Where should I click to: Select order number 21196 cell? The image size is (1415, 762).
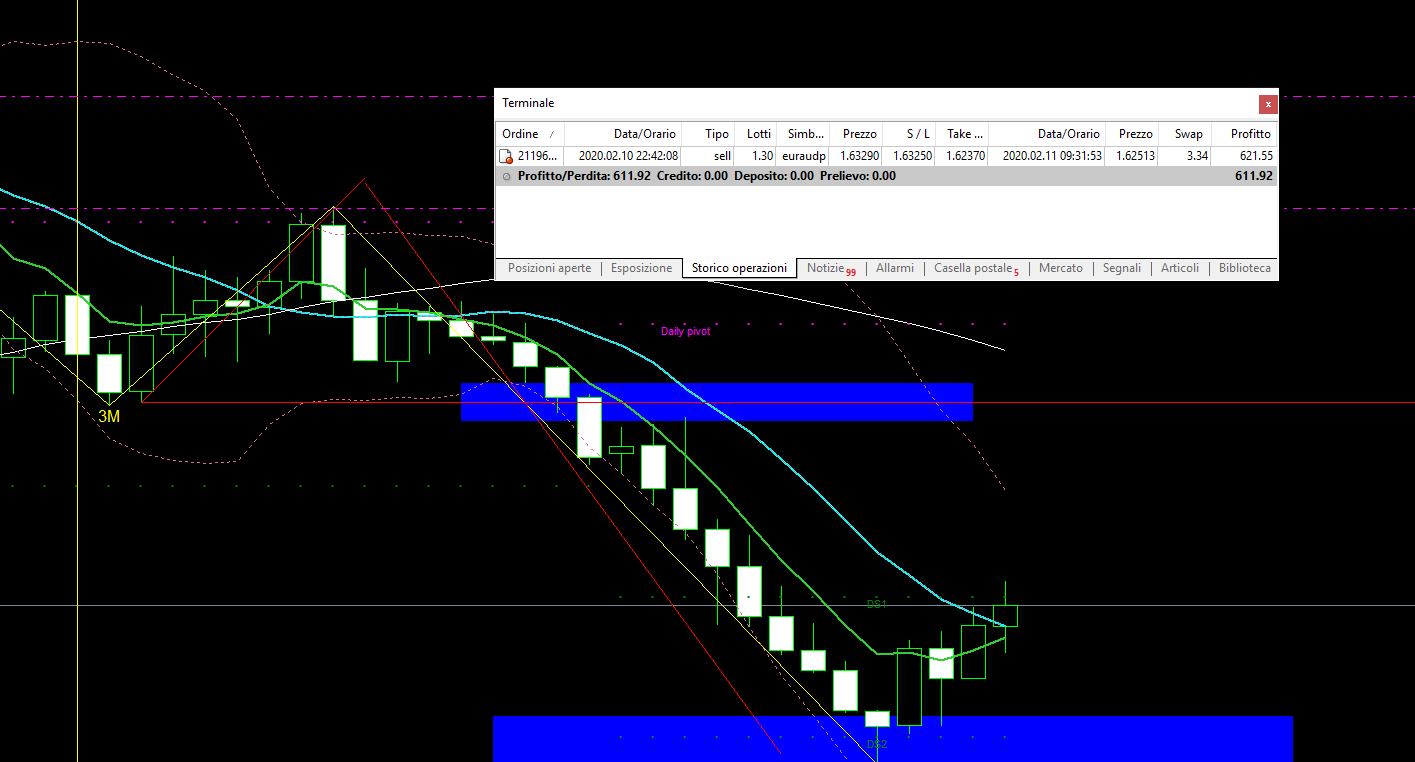(539, 156)
